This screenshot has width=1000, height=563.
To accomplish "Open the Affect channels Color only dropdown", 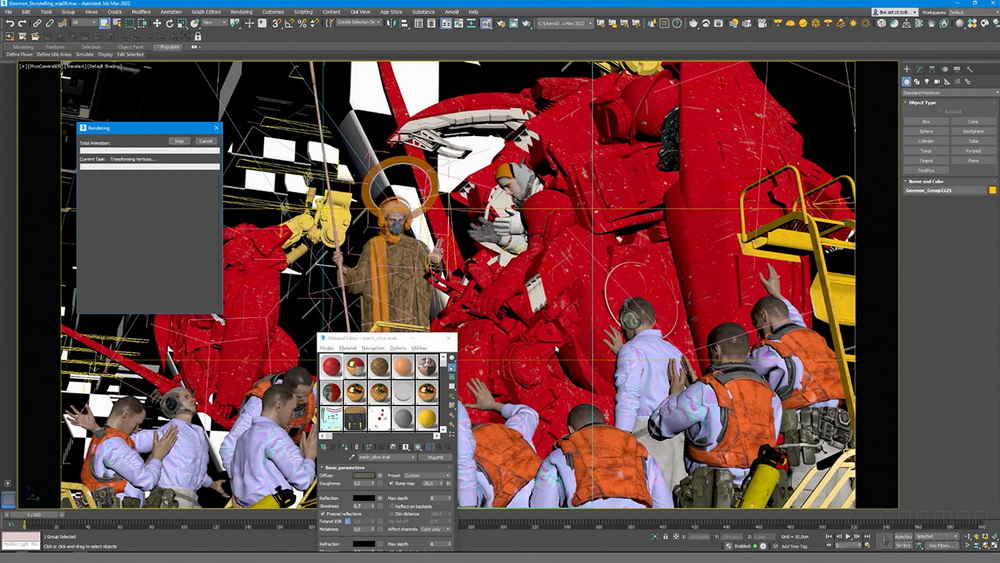I will [435, 529].
